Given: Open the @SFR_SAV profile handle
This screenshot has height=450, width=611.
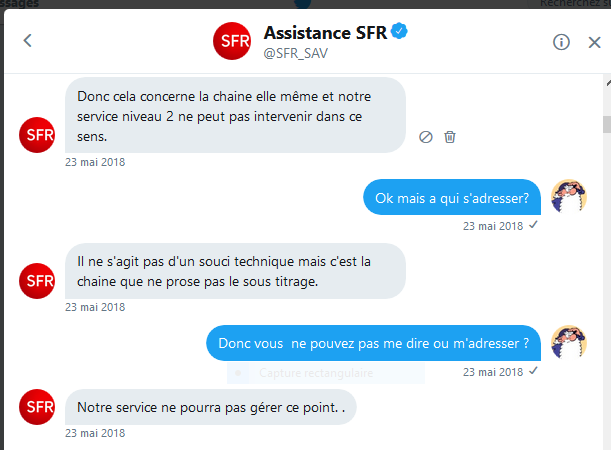Looking at the screenshot, I should tap(296, 53).
